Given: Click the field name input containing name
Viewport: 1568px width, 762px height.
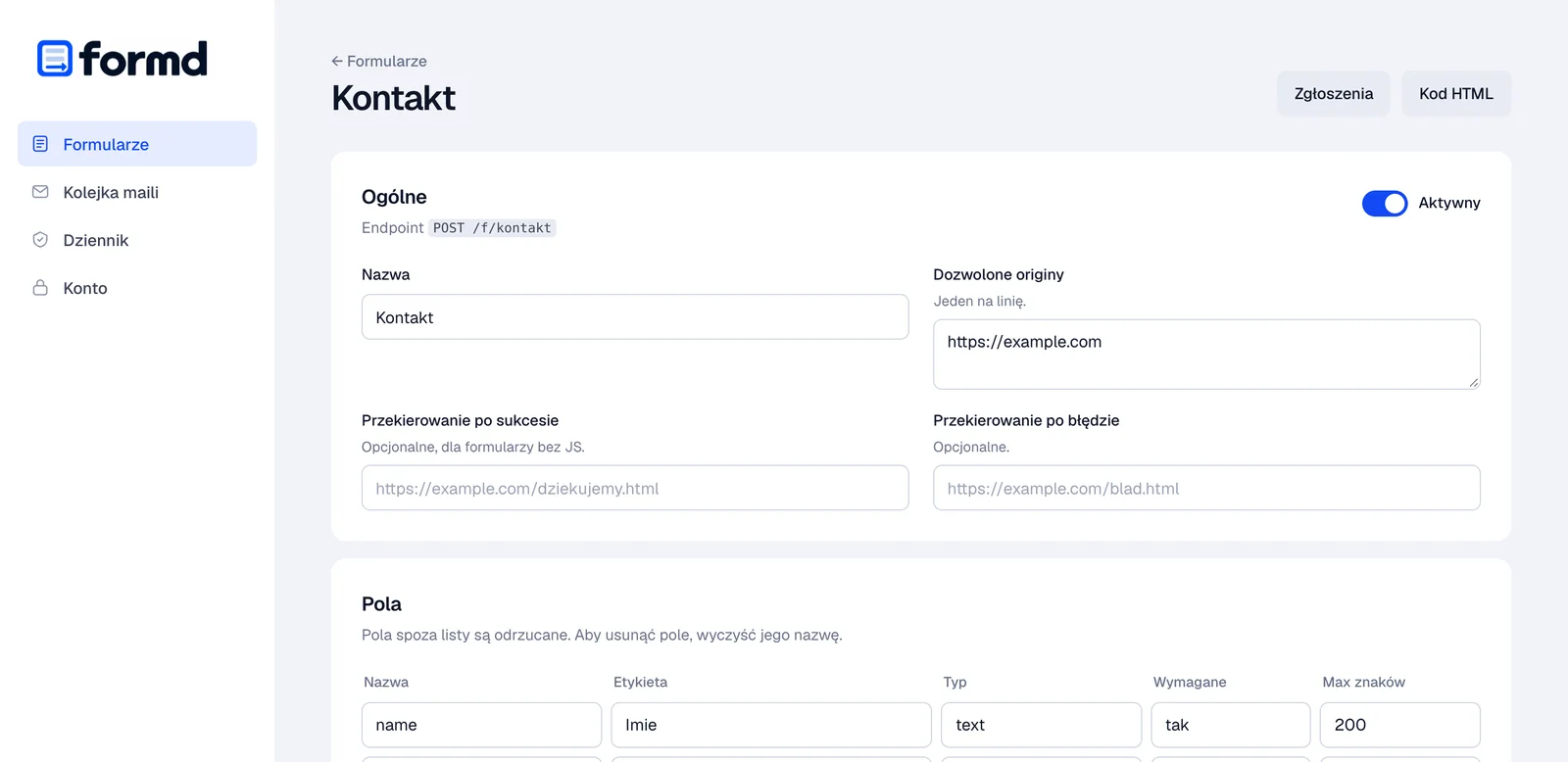Looking at the screenshot, I should pos(481,725).
